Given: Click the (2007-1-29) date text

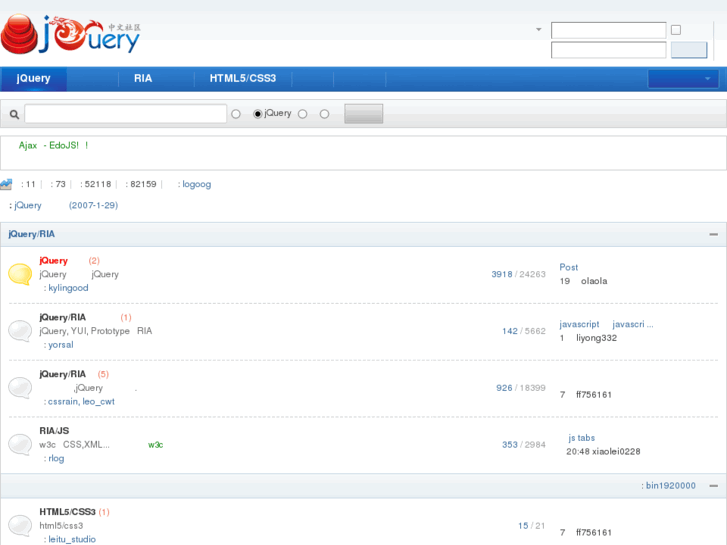Looking at the screenshot, I should (93, 205).
